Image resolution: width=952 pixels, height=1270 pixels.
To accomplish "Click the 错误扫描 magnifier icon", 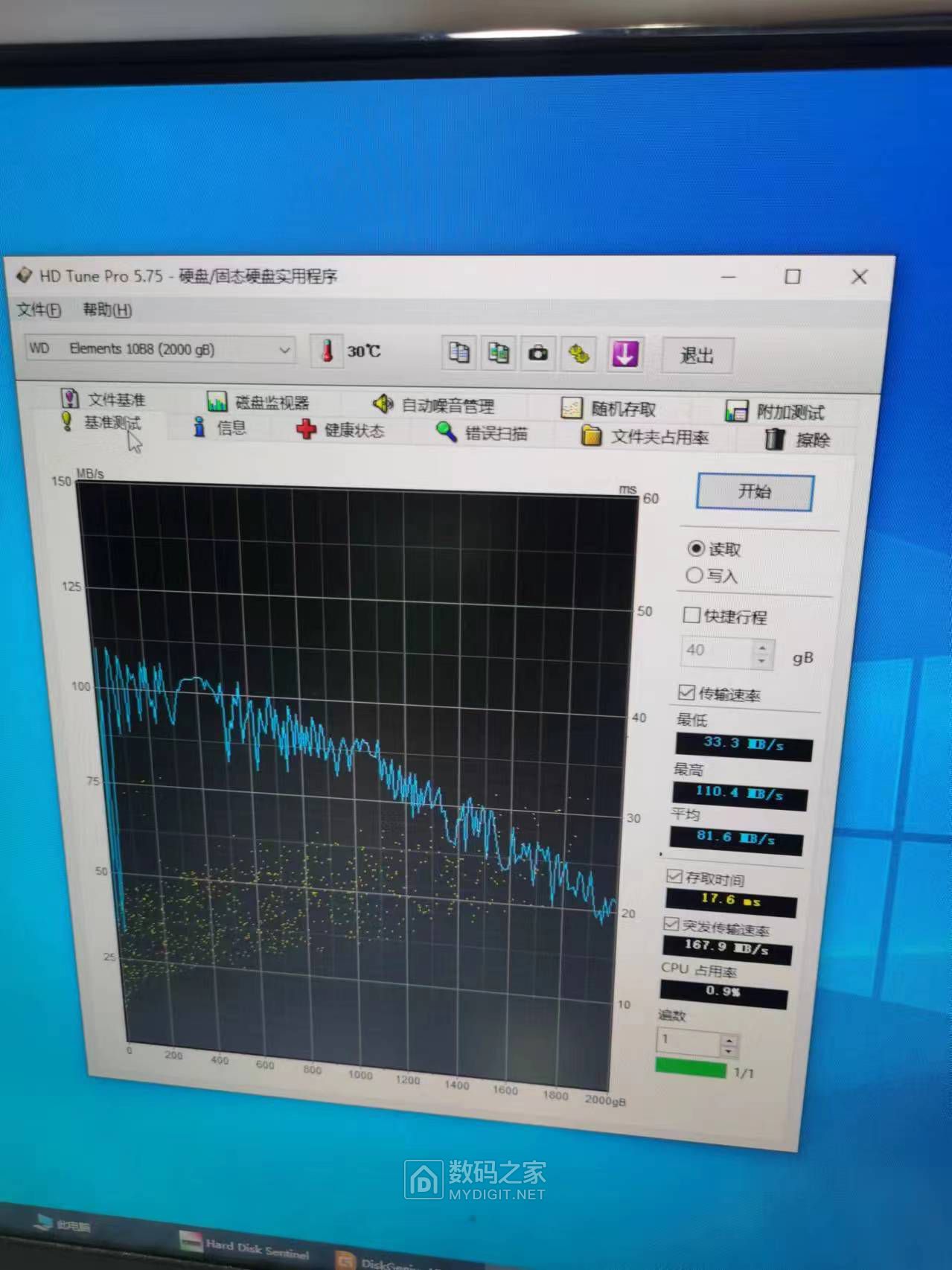I will coord(445,432).
